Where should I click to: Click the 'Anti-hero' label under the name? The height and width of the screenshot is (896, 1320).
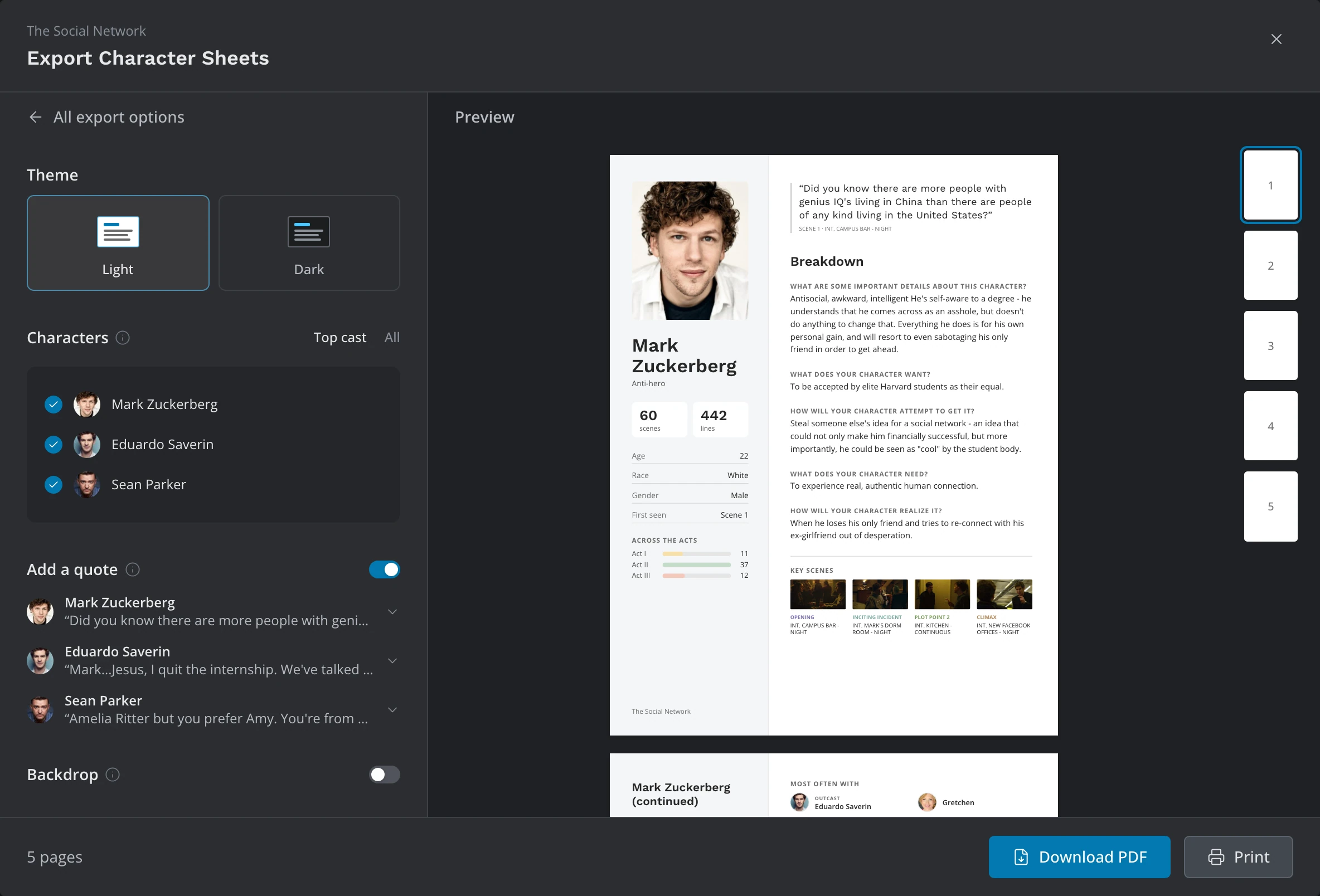pyautogui.click(x=648, y=383)
